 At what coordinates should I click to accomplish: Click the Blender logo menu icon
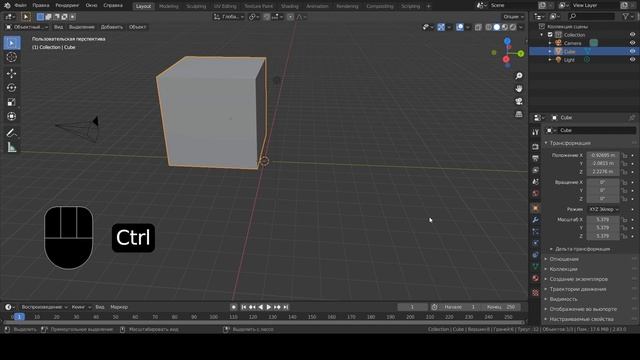point(7,6)
